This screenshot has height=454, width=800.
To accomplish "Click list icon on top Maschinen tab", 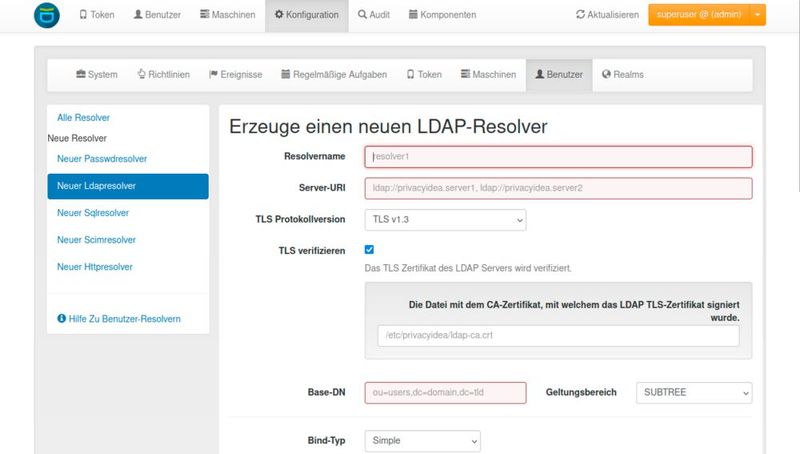I will click(x=205, y=14).
